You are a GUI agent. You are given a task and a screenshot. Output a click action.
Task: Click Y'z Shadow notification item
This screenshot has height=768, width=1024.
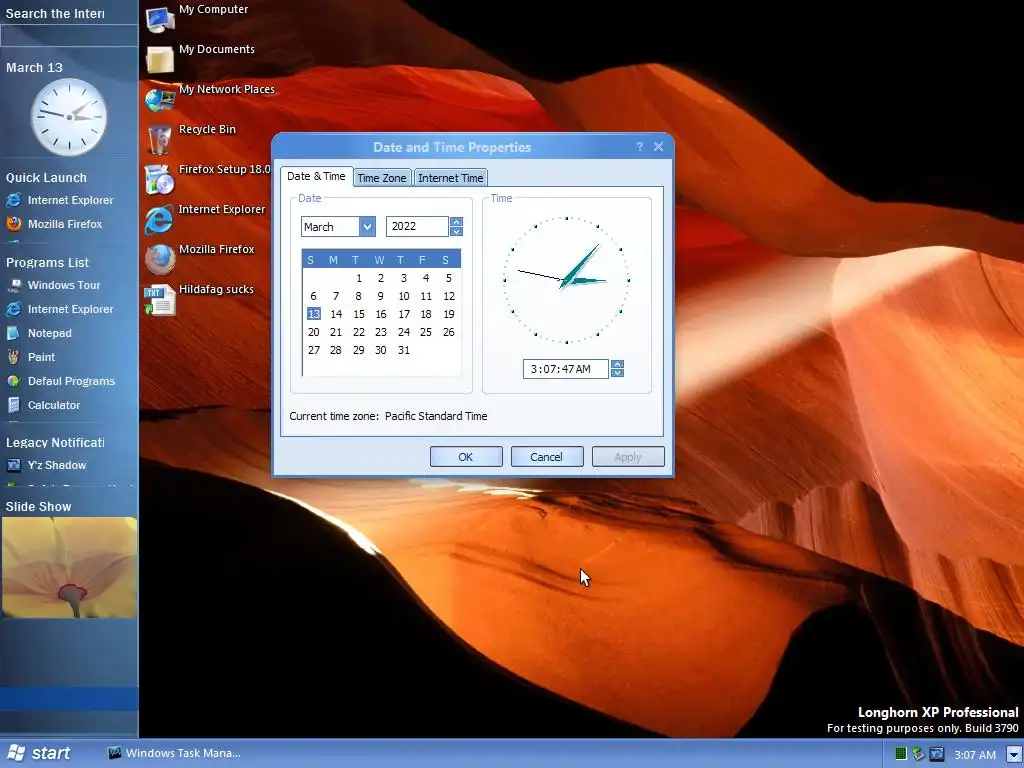tap(46, 465)
